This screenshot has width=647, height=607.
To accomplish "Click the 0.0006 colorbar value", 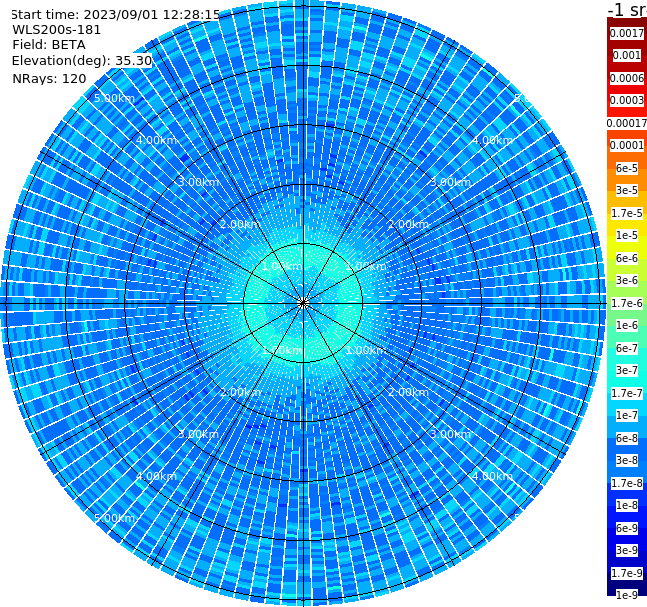I will pos(627,78).
